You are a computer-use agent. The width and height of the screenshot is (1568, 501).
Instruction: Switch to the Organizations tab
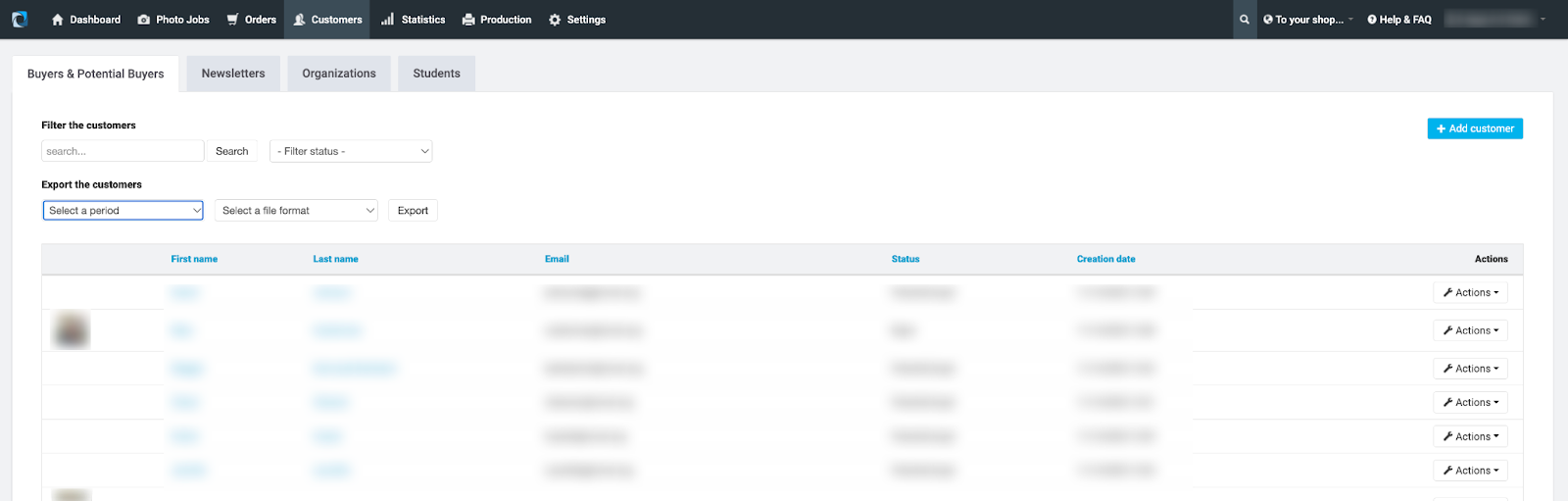tap(339, 74)
